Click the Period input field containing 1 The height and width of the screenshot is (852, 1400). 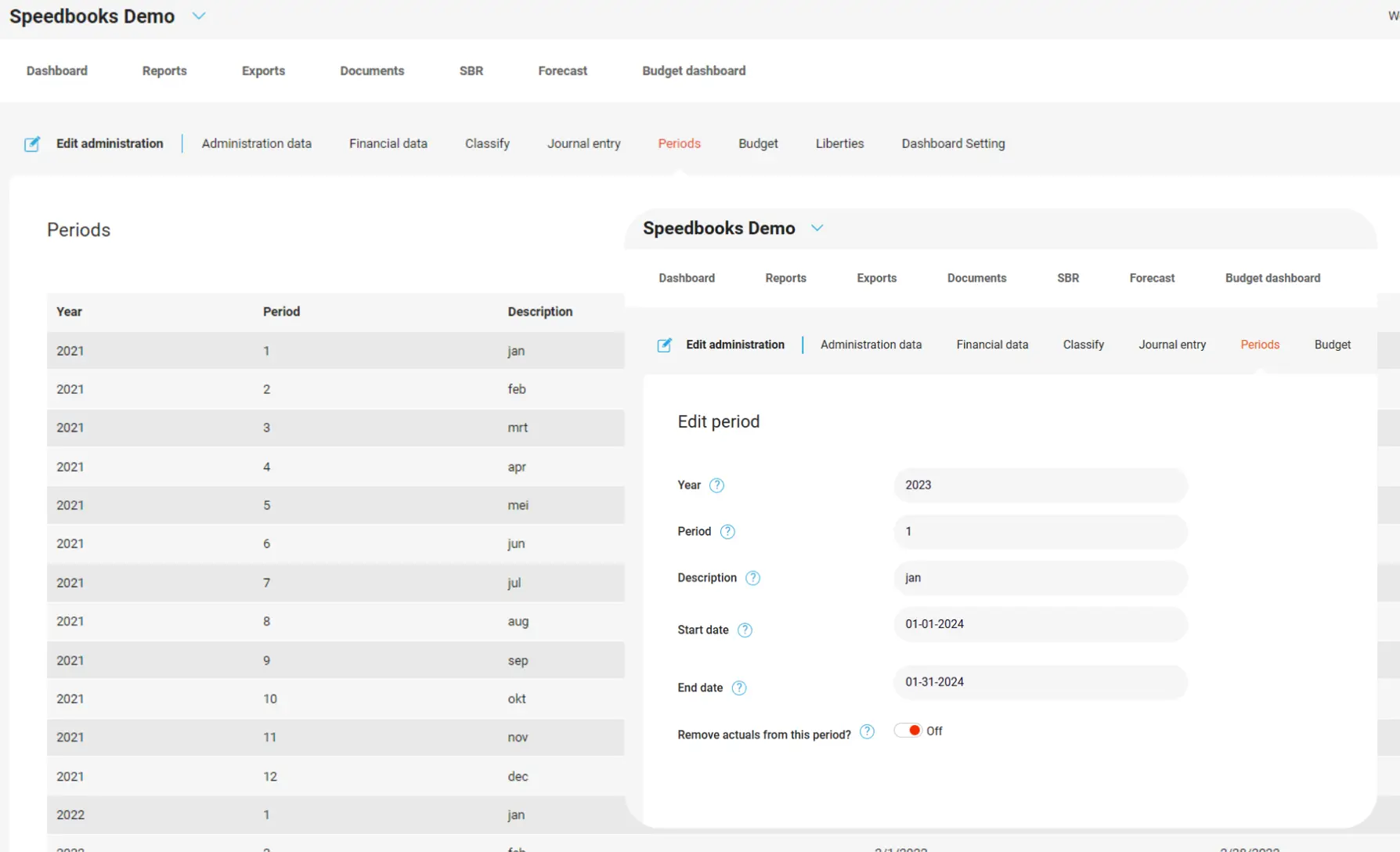pyautogui.click(x=1040, y=532)
